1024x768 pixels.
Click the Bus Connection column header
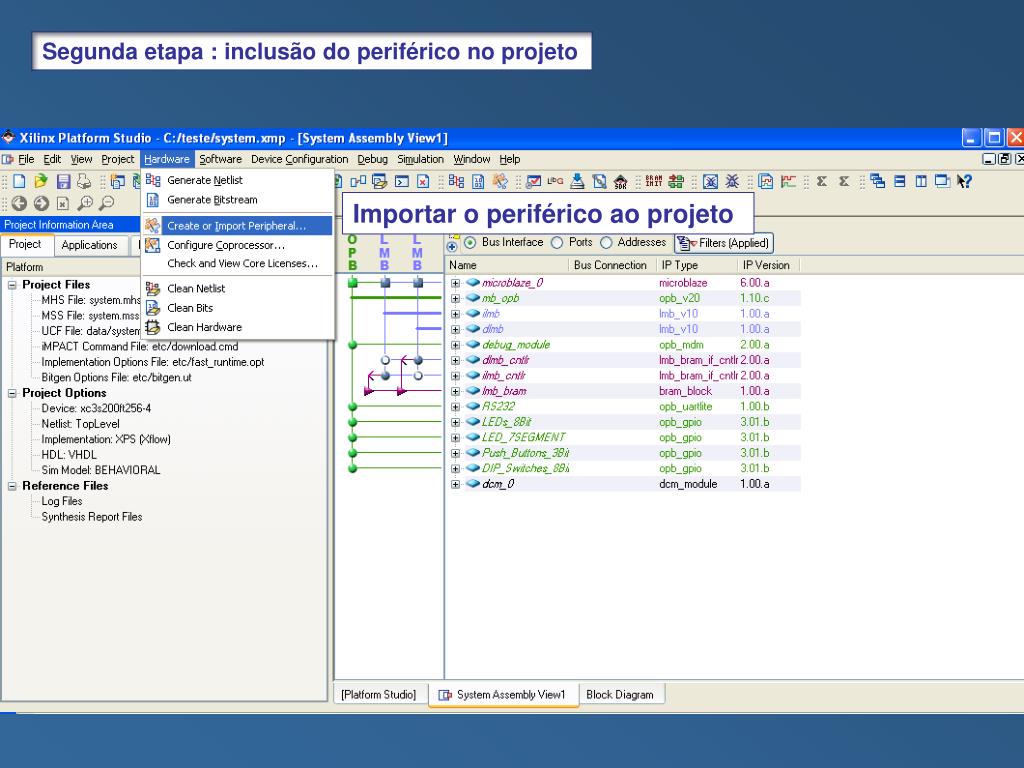point(613,265)
